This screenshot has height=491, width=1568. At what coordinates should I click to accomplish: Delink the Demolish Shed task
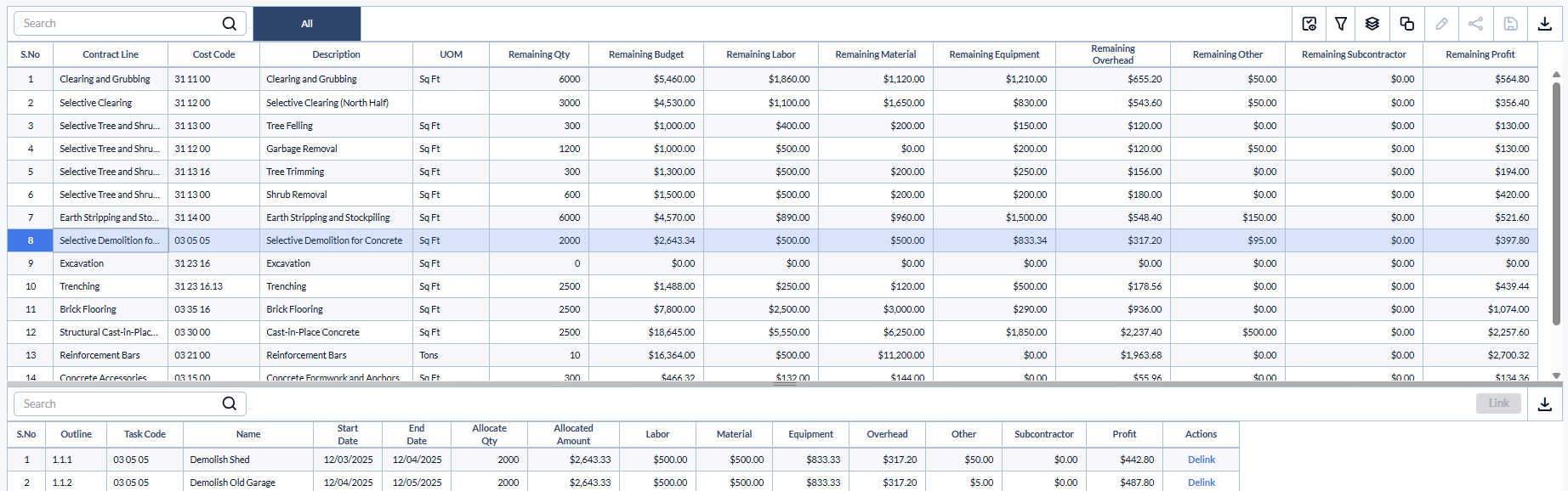(1201, 460)
